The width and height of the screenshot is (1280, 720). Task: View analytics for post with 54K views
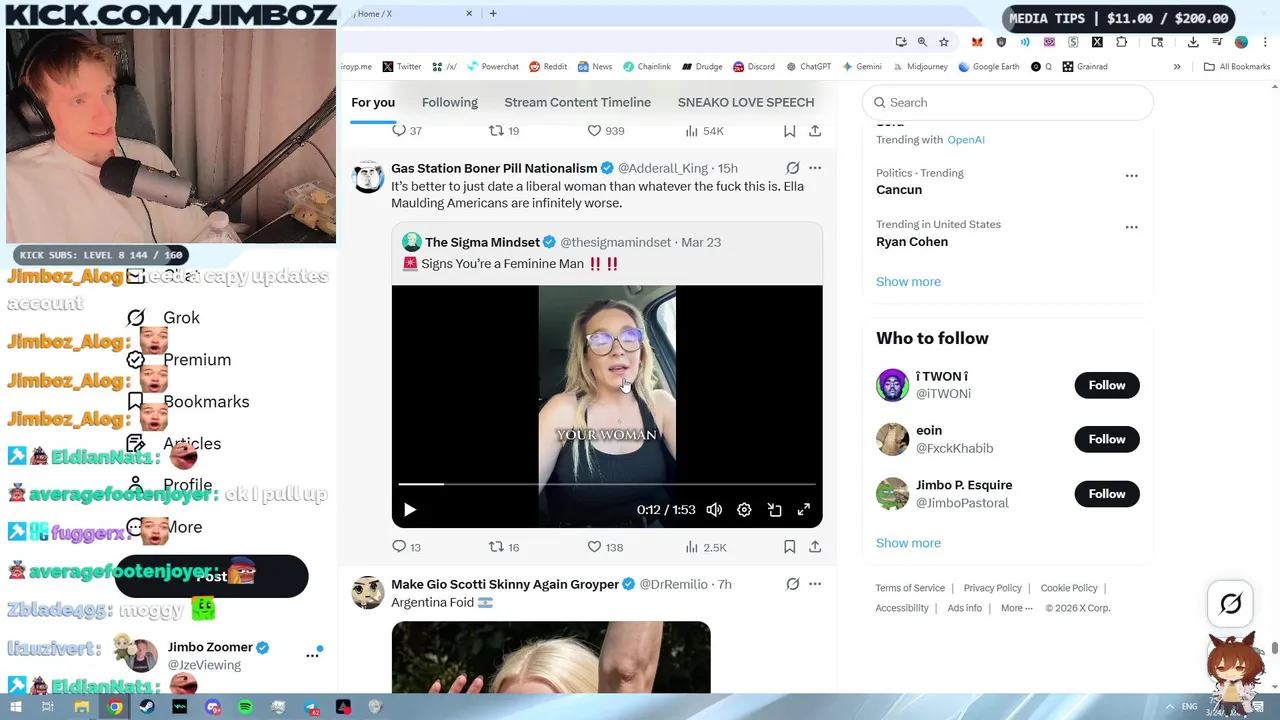[705, 131]
